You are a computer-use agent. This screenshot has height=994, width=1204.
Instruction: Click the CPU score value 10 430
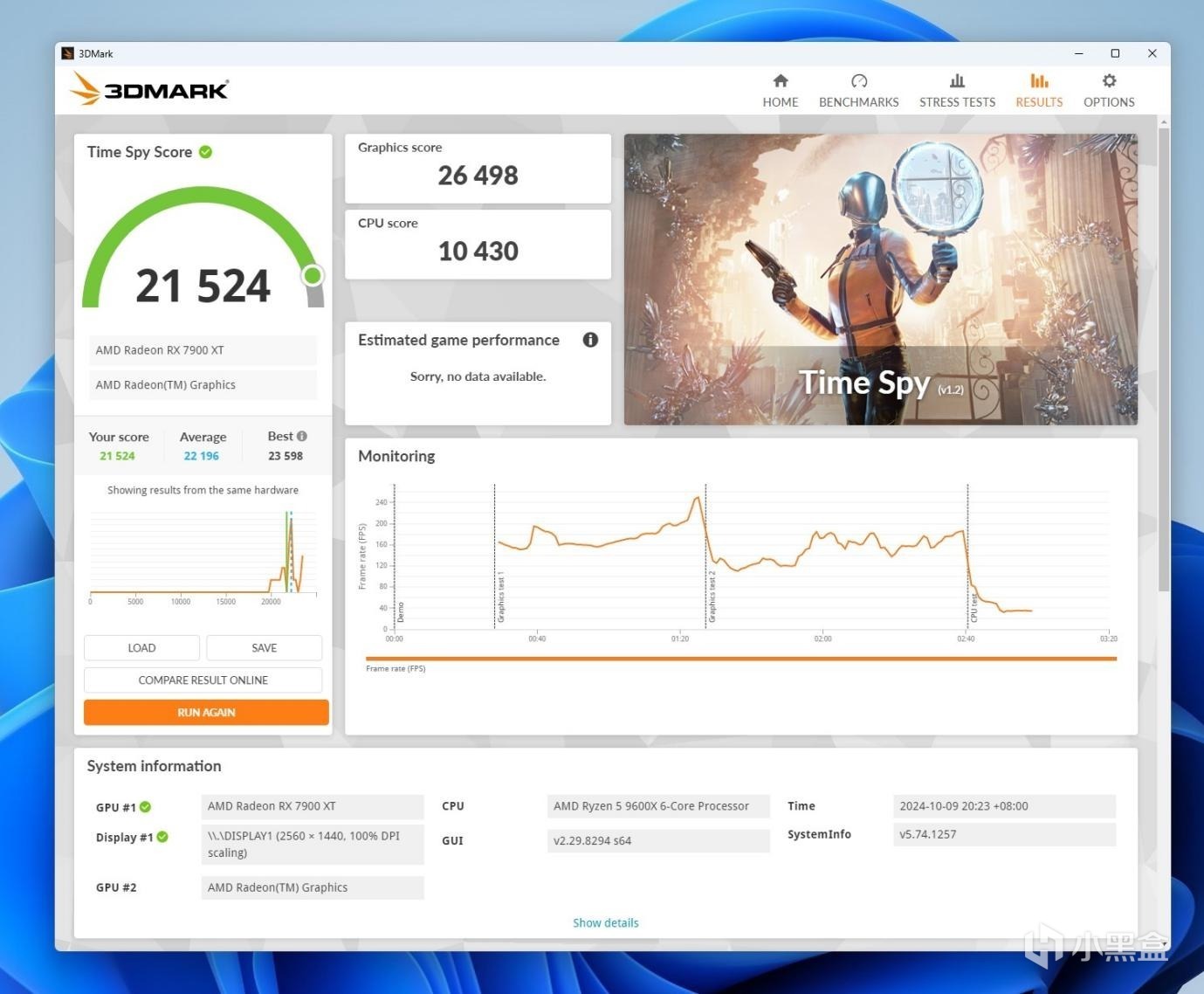478,252
